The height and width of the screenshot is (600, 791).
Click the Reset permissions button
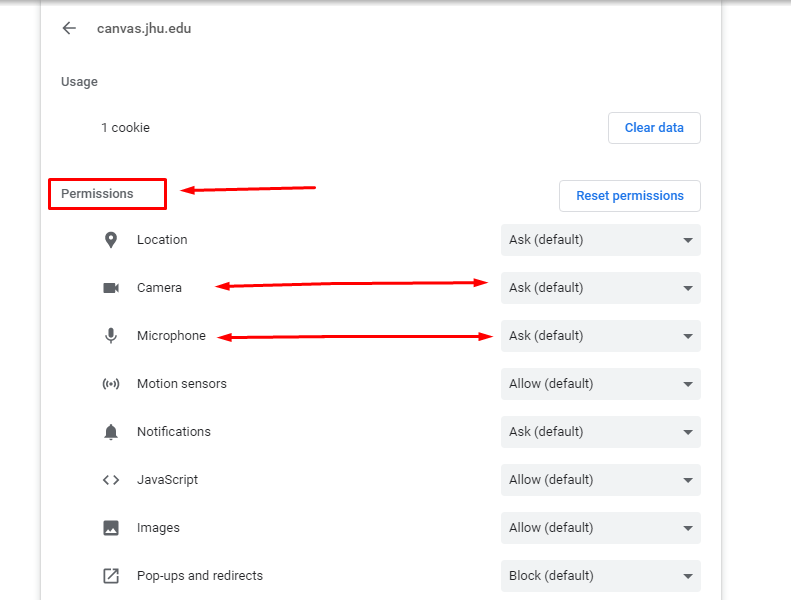point(630,196)
